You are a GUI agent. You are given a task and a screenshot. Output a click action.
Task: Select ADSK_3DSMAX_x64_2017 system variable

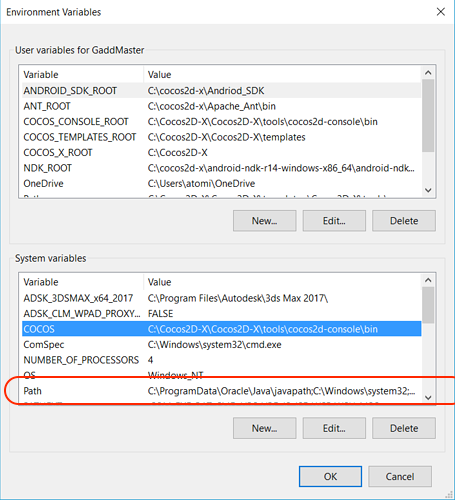(221, 298)
